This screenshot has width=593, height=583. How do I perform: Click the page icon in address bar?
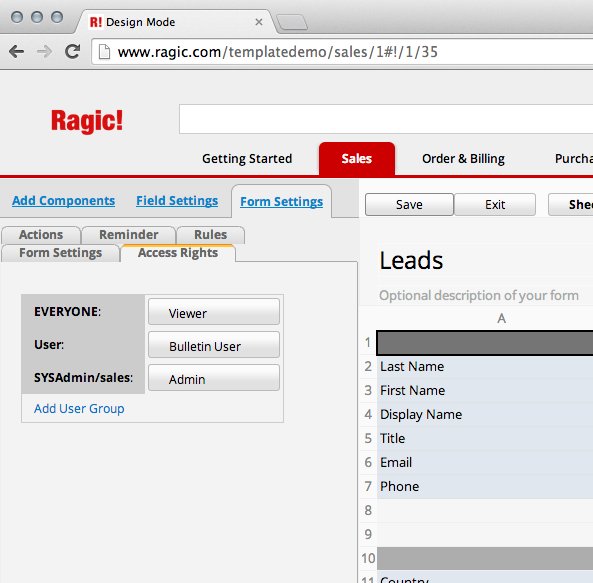tap(104, 52)
